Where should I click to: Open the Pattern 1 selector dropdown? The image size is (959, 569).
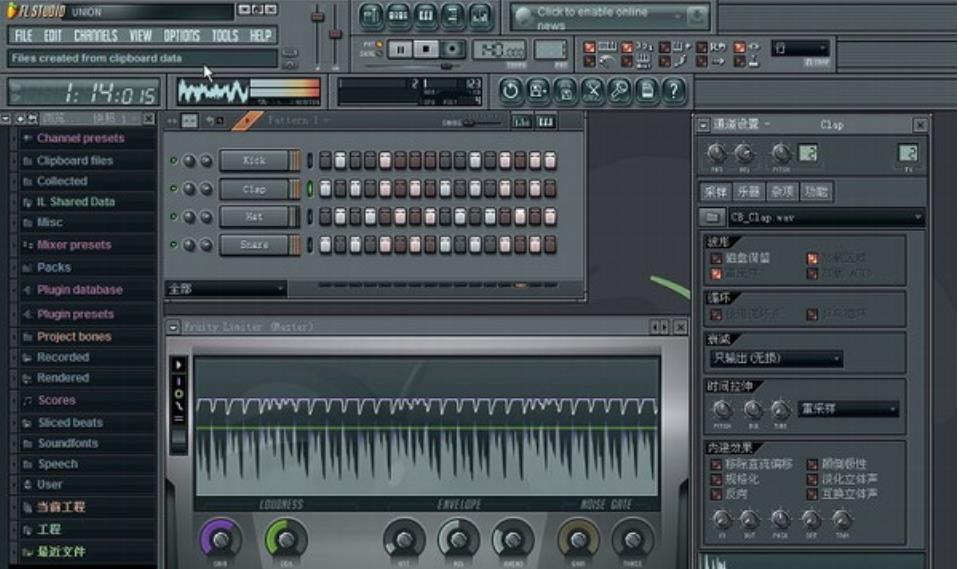point(298,121)
